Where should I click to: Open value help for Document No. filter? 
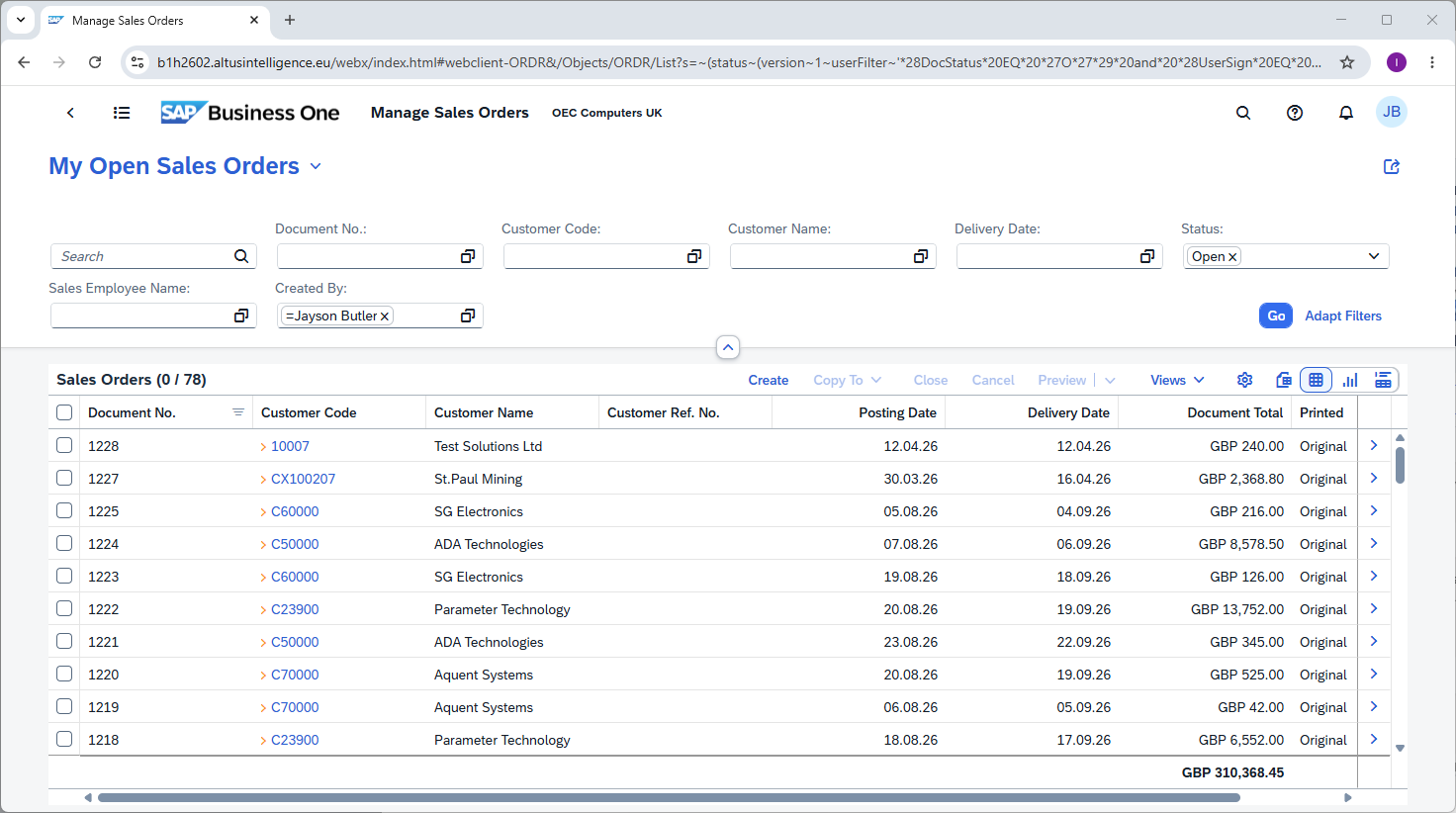coord(468,256)
